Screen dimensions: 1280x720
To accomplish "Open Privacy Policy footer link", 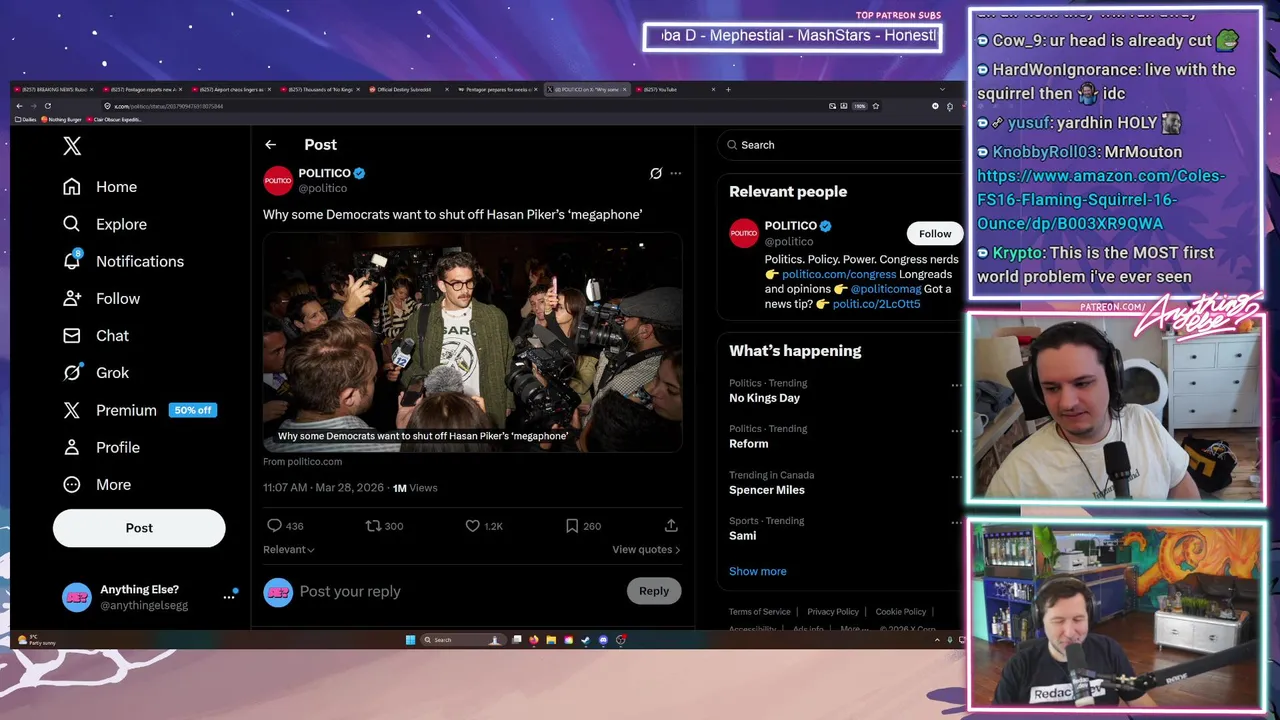I will tap(833, 612).
